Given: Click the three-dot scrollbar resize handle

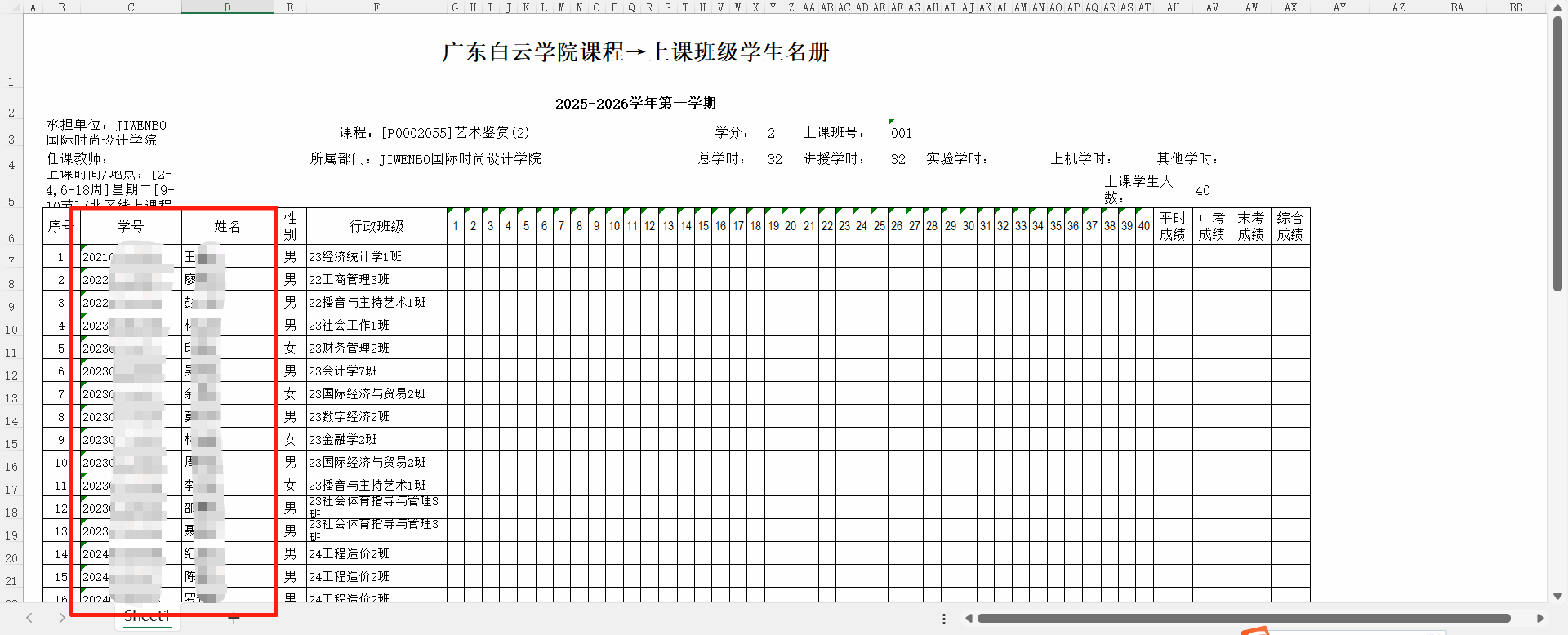Looking at the screenshot, I should tap(944, 619).
